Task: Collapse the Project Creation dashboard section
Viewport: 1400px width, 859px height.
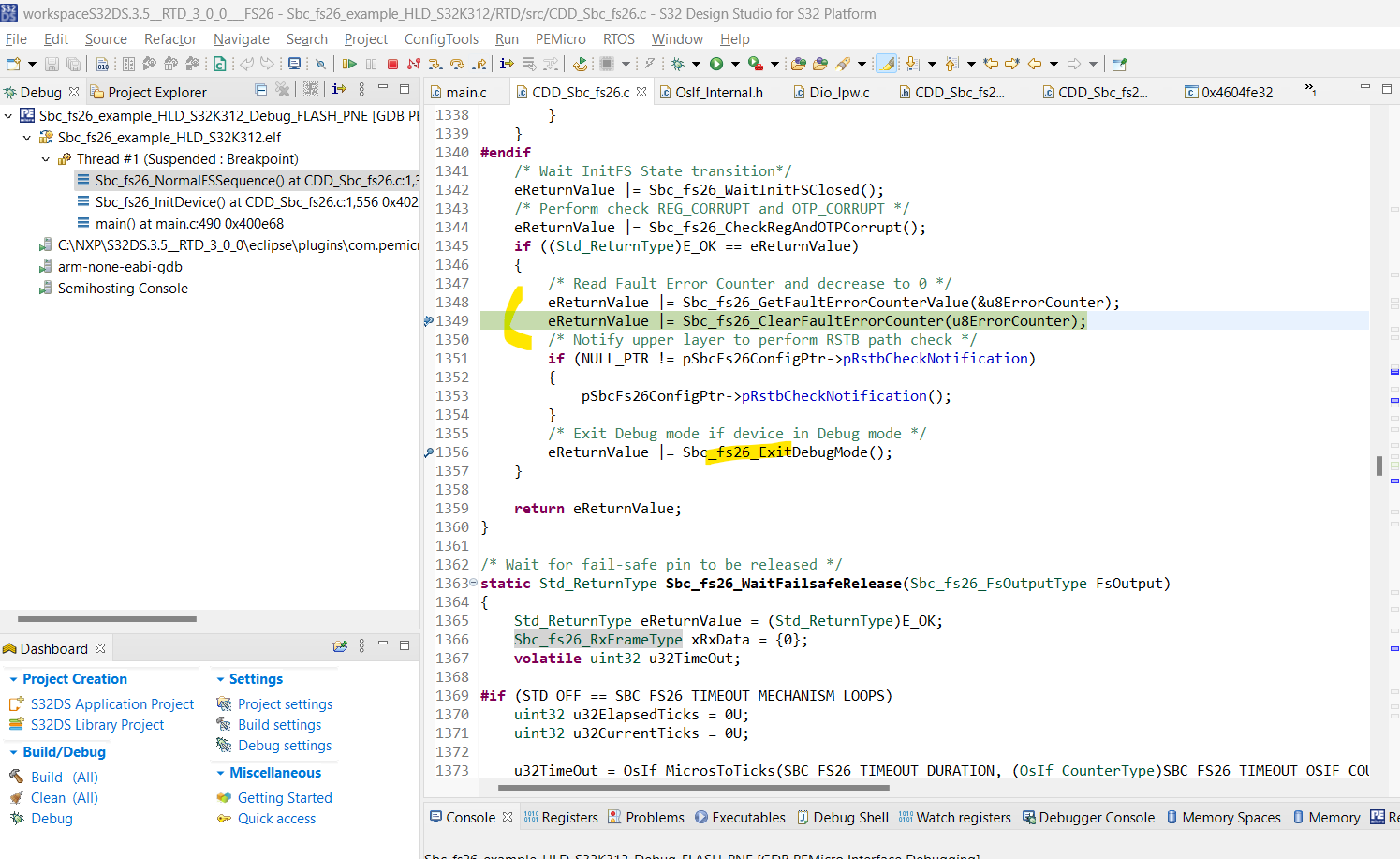Action: pos(13,679)
